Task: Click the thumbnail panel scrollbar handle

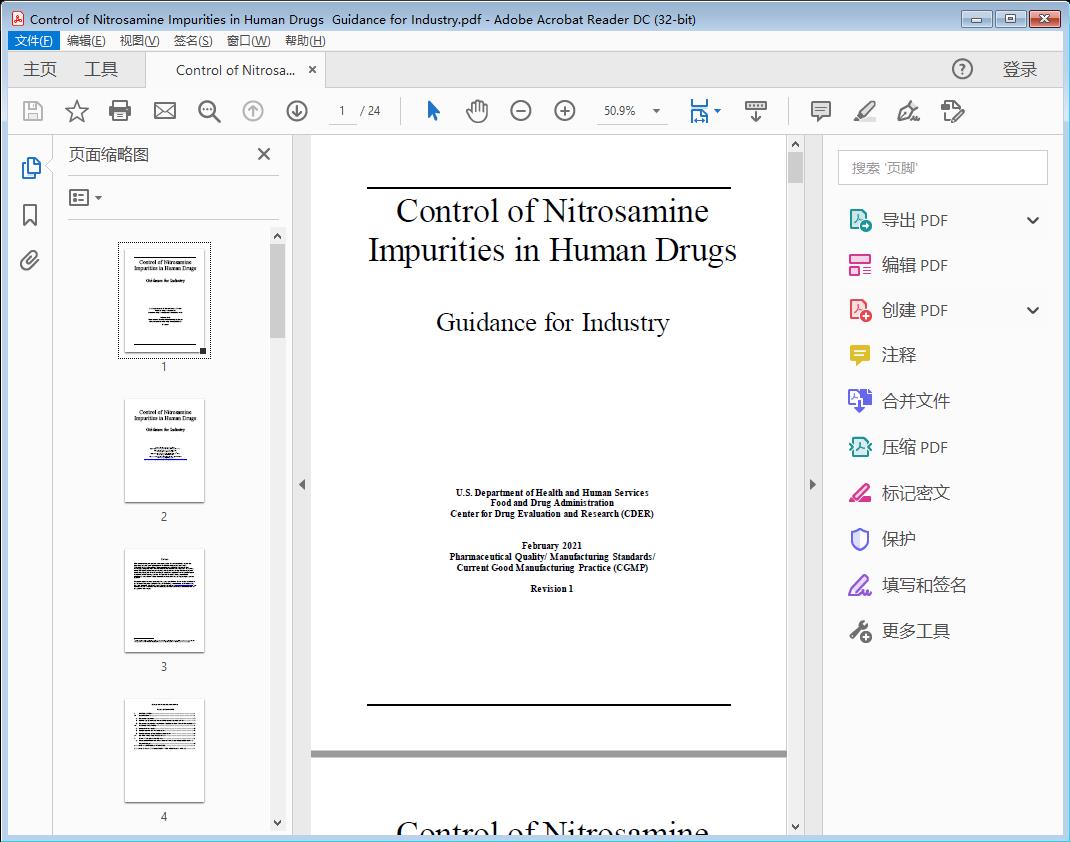Action: tap(277, 291)
